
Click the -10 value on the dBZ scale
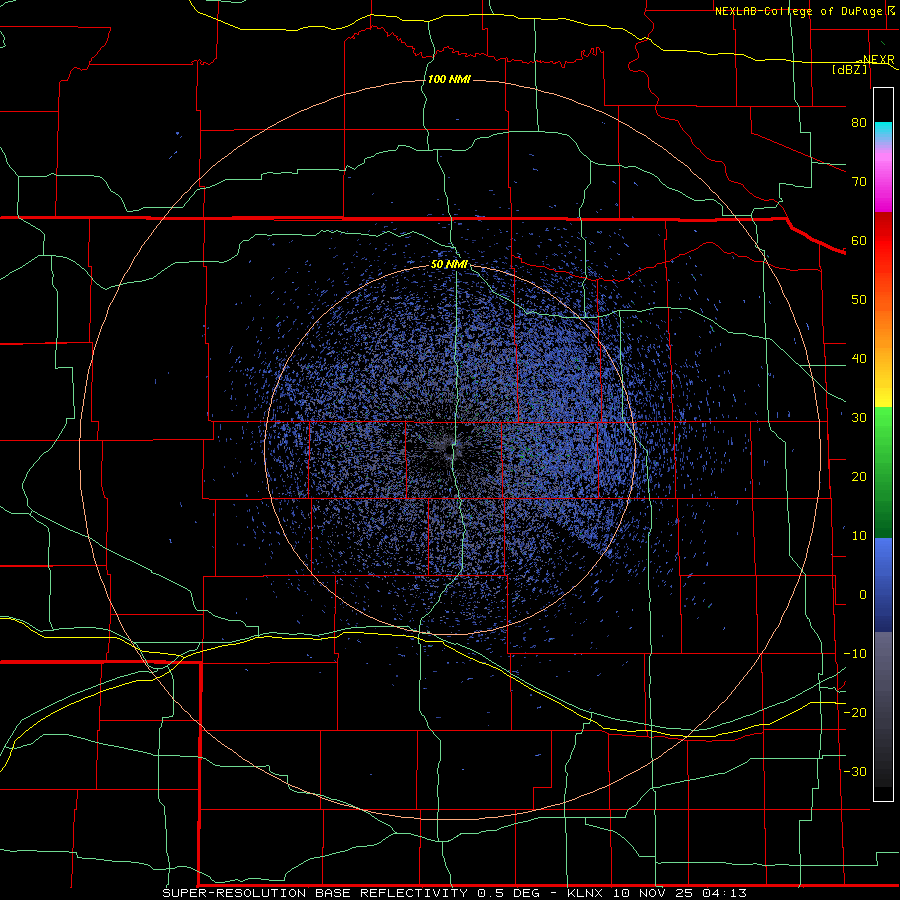[x=855, y=654]
